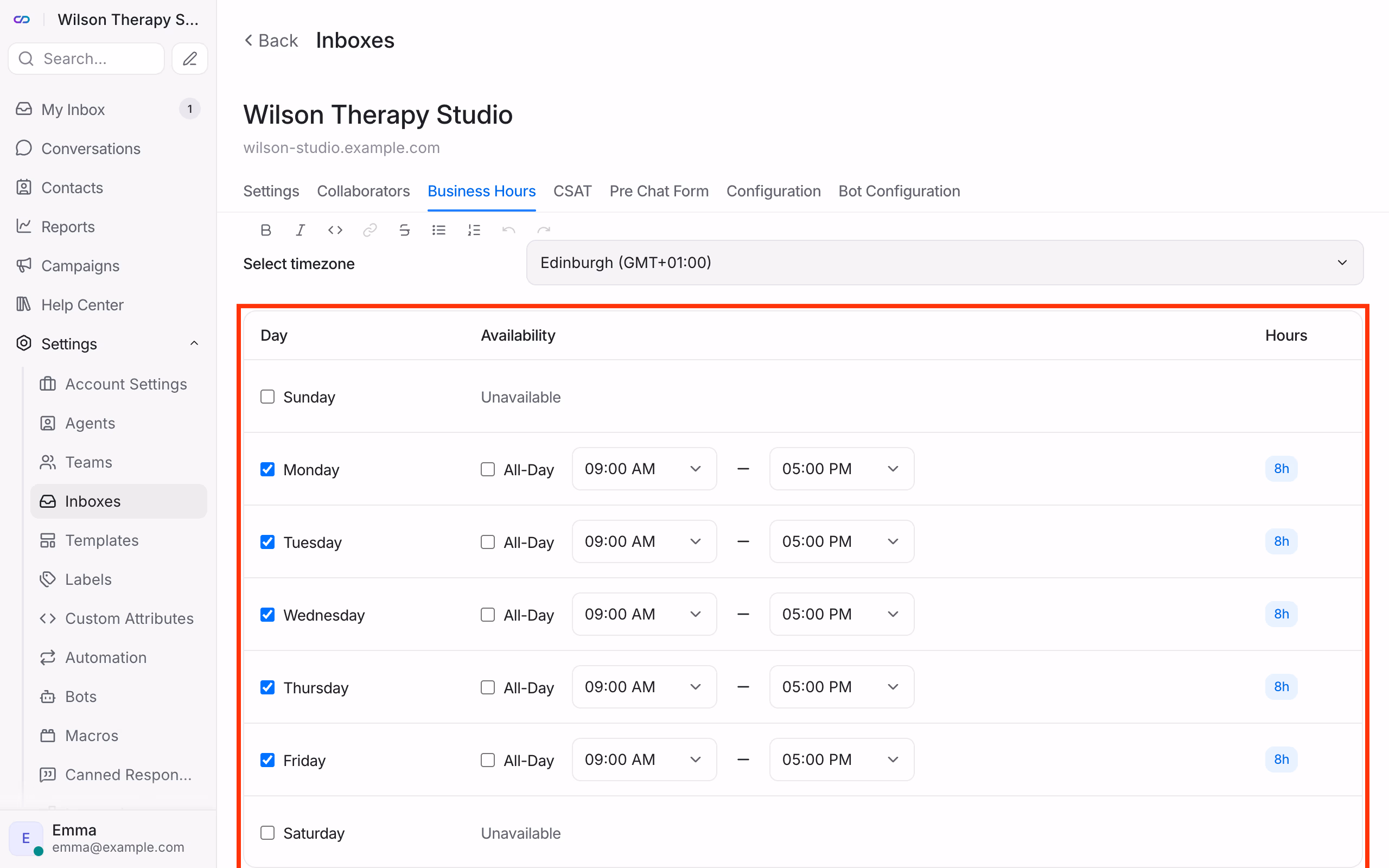Uncheck the Monday checkbox
Screen dimensions: 1389x868
point(267,469)
